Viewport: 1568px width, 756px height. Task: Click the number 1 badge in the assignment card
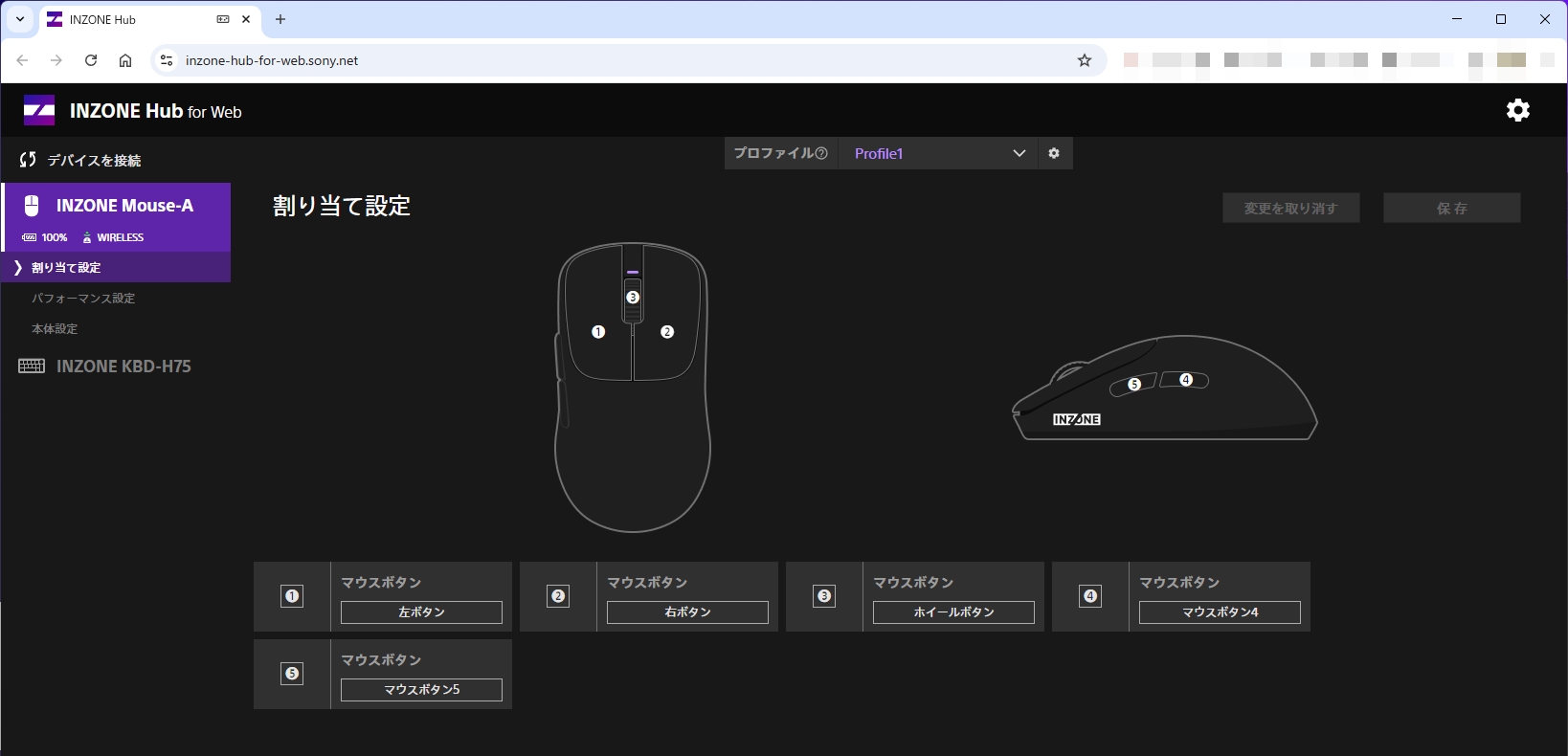point(292,596)
